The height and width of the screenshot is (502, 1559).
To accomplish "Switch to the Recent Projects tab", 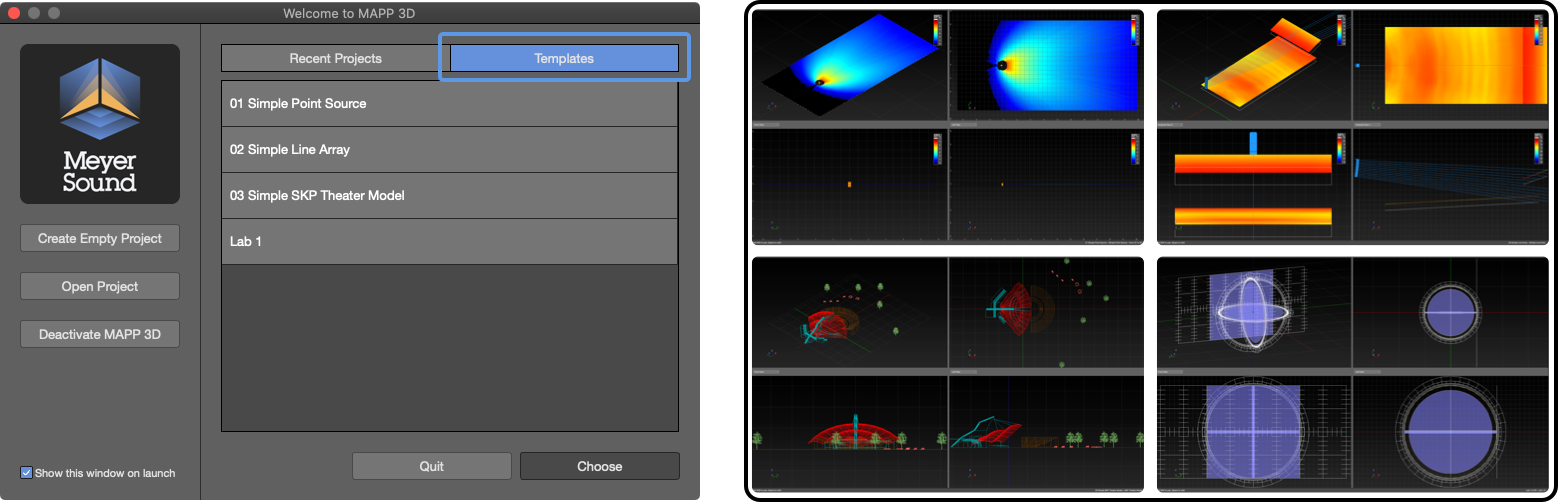I will 335,58.
